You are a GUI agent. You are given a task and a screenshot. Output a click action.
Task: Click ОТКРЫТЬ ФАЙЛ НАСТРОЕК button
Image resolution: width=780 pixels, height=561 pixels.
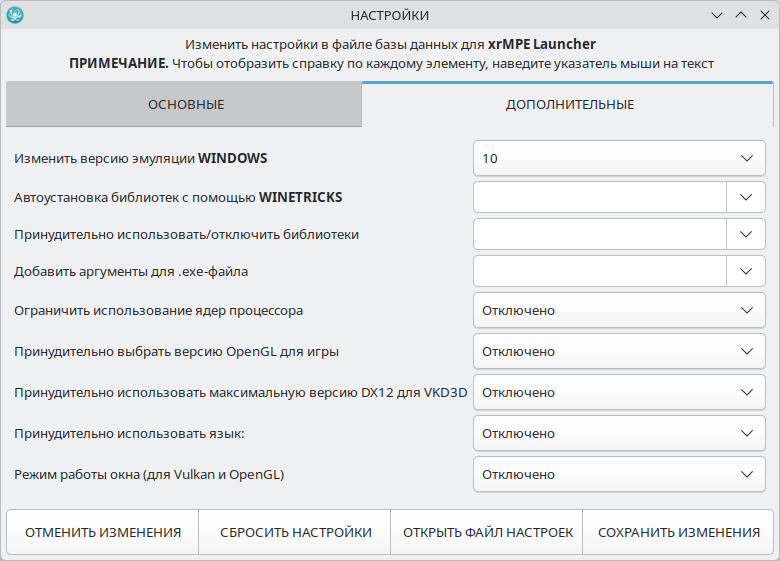coord(488,532)
